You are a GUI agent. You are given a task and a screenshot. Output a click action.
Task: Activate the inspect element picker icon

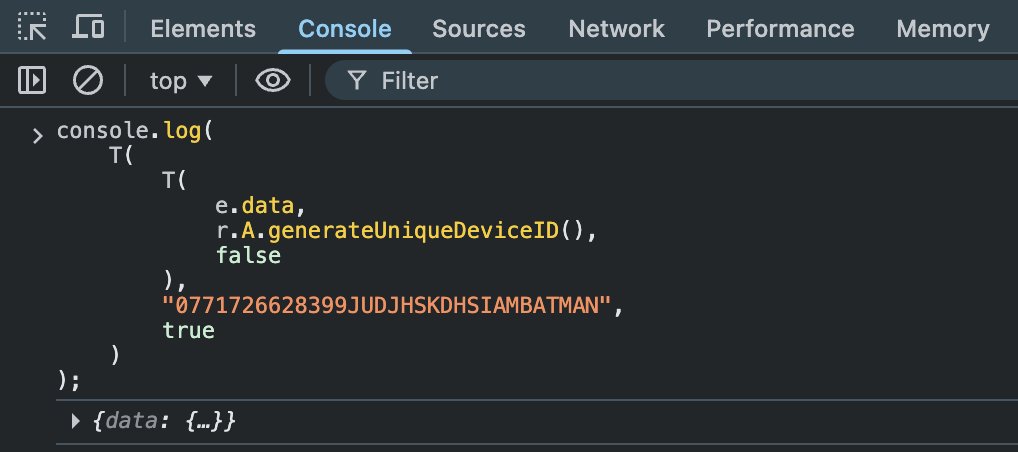click(x=32, y=27)
